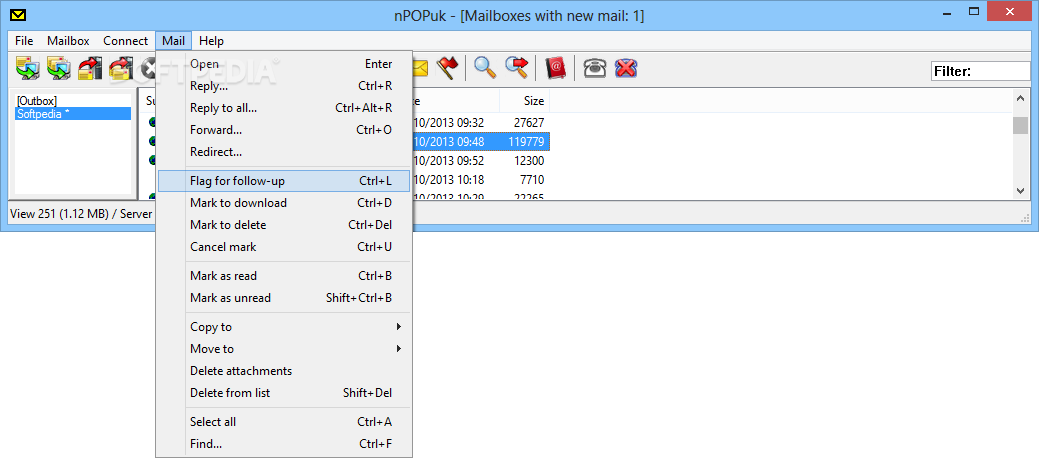Choose Forward... from the menu
Screen dimensions: 1039x458
(x=284, y=130)
